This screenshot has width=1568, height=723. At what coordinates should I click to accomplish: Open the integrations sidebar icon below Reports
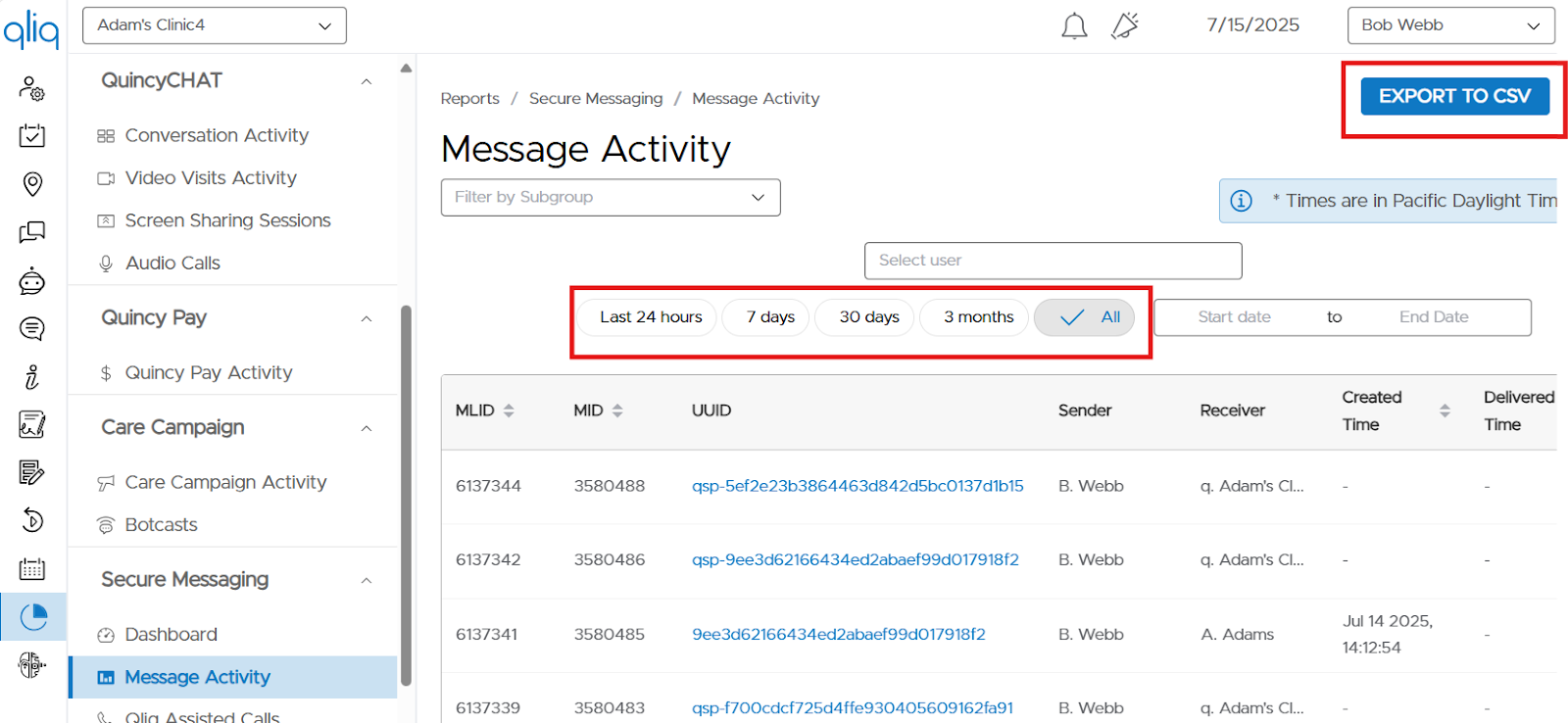[x=32, y=665]
